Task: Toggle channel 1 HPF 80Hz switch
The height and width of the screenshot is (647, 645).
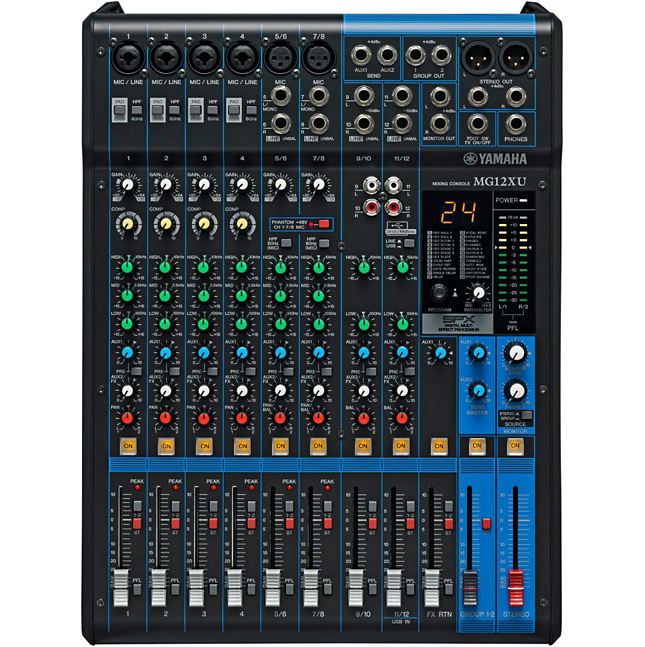Action: [137, 110]
